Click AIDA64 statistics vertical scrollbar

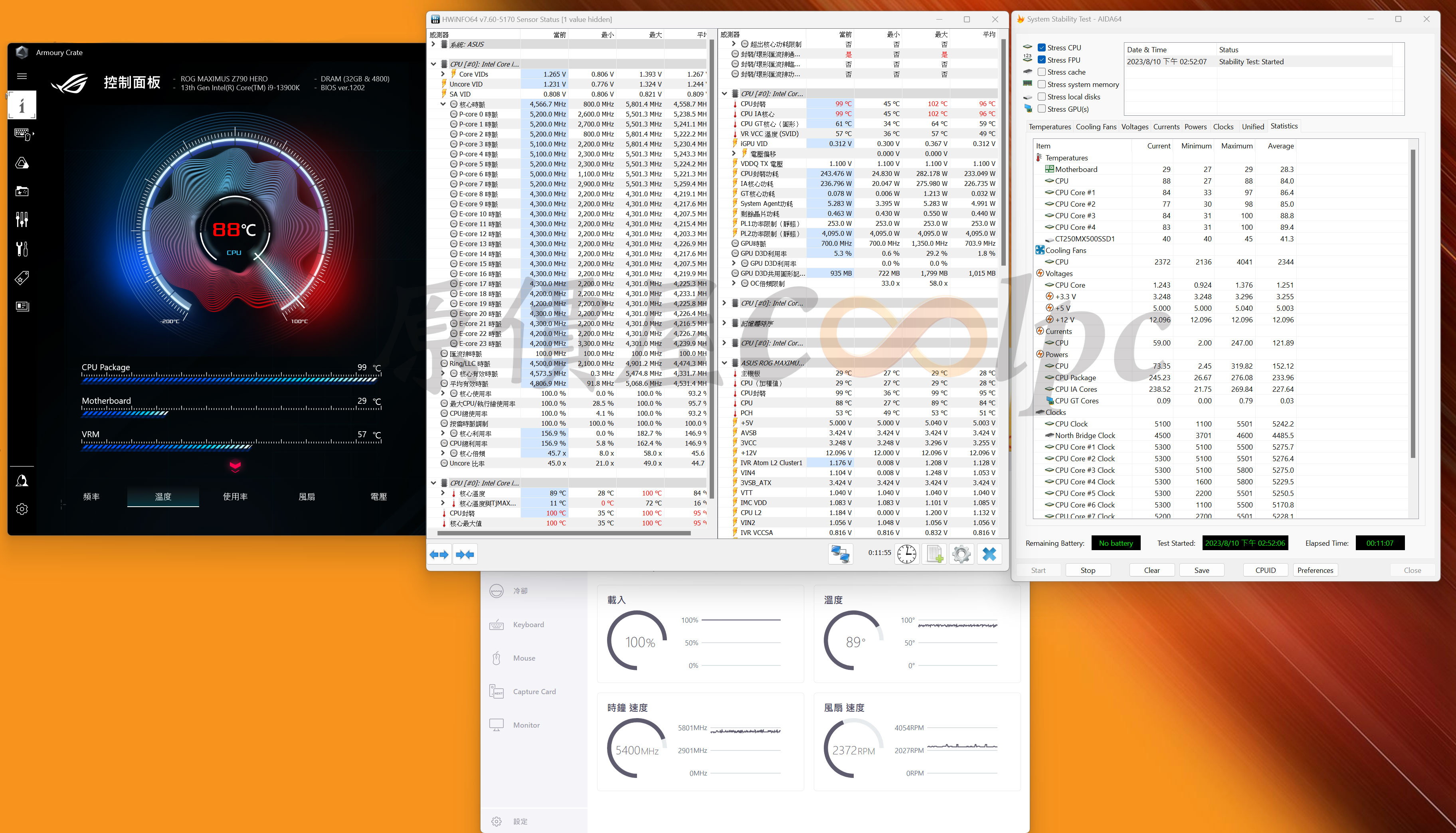pyautogui.click(x=1412, y=303)
